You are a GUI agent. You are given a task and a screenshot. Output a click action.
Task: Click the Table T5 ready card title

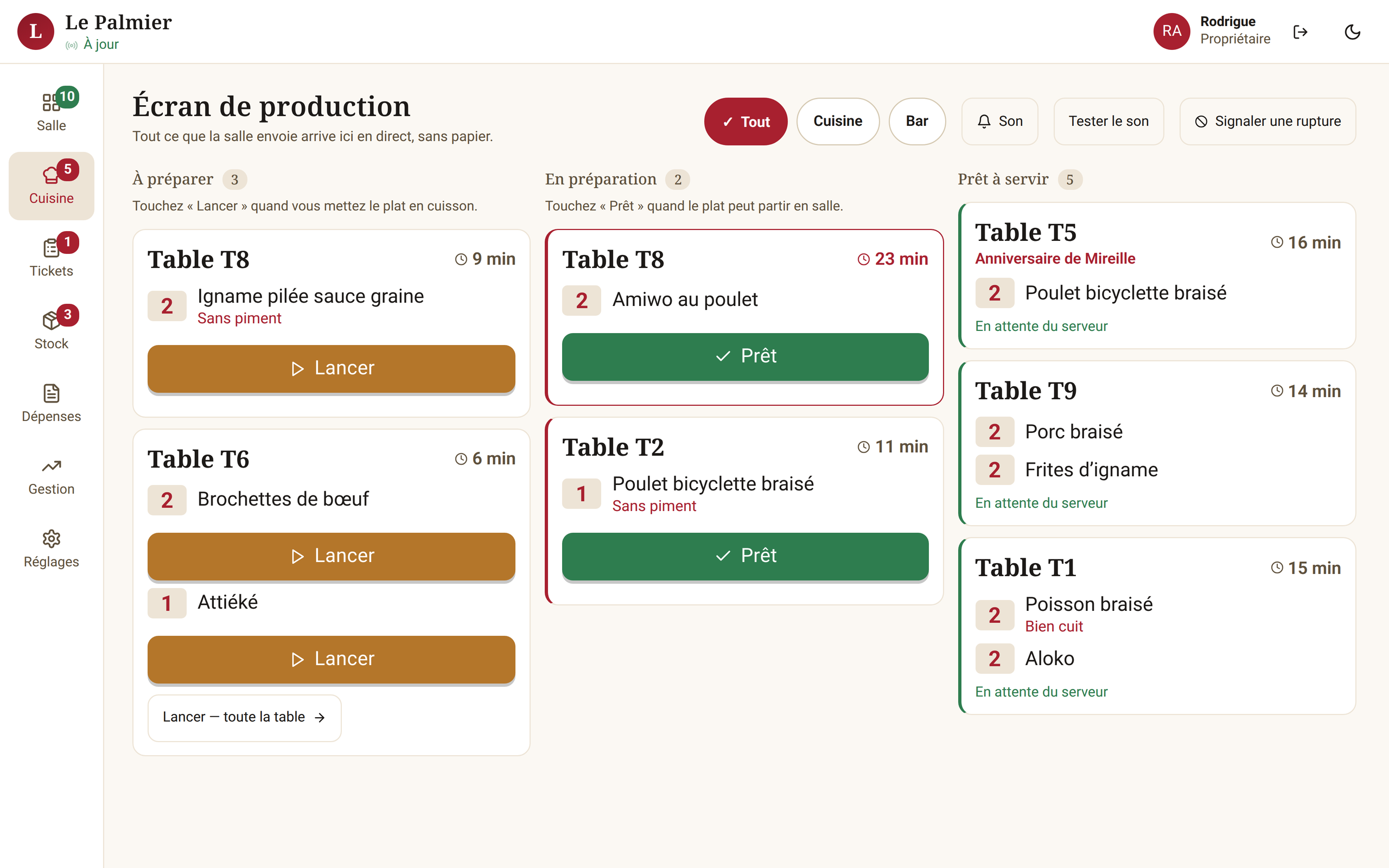[1025, 233]
